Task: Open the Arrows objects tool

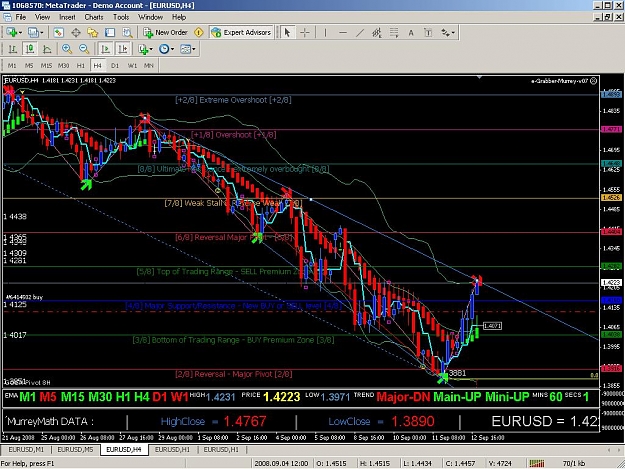Action: click(445, 33)
